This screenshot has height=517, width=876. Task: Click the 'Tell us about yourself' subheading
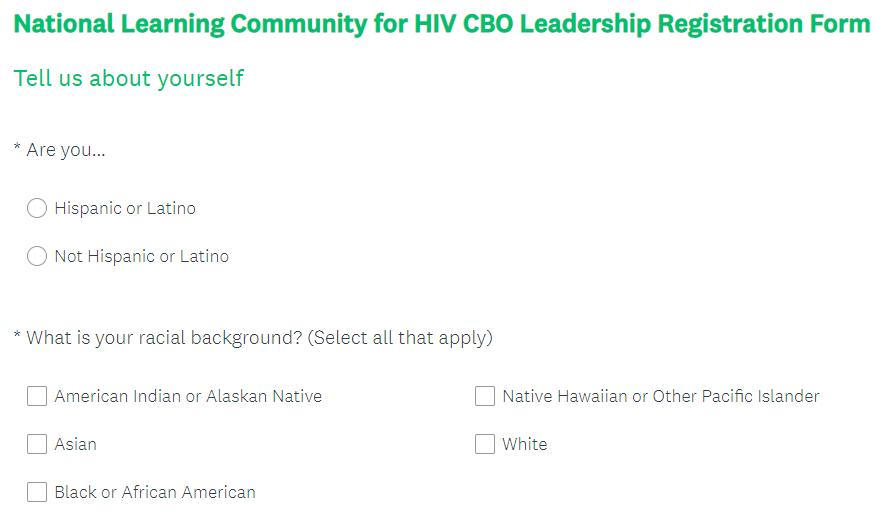128,78
